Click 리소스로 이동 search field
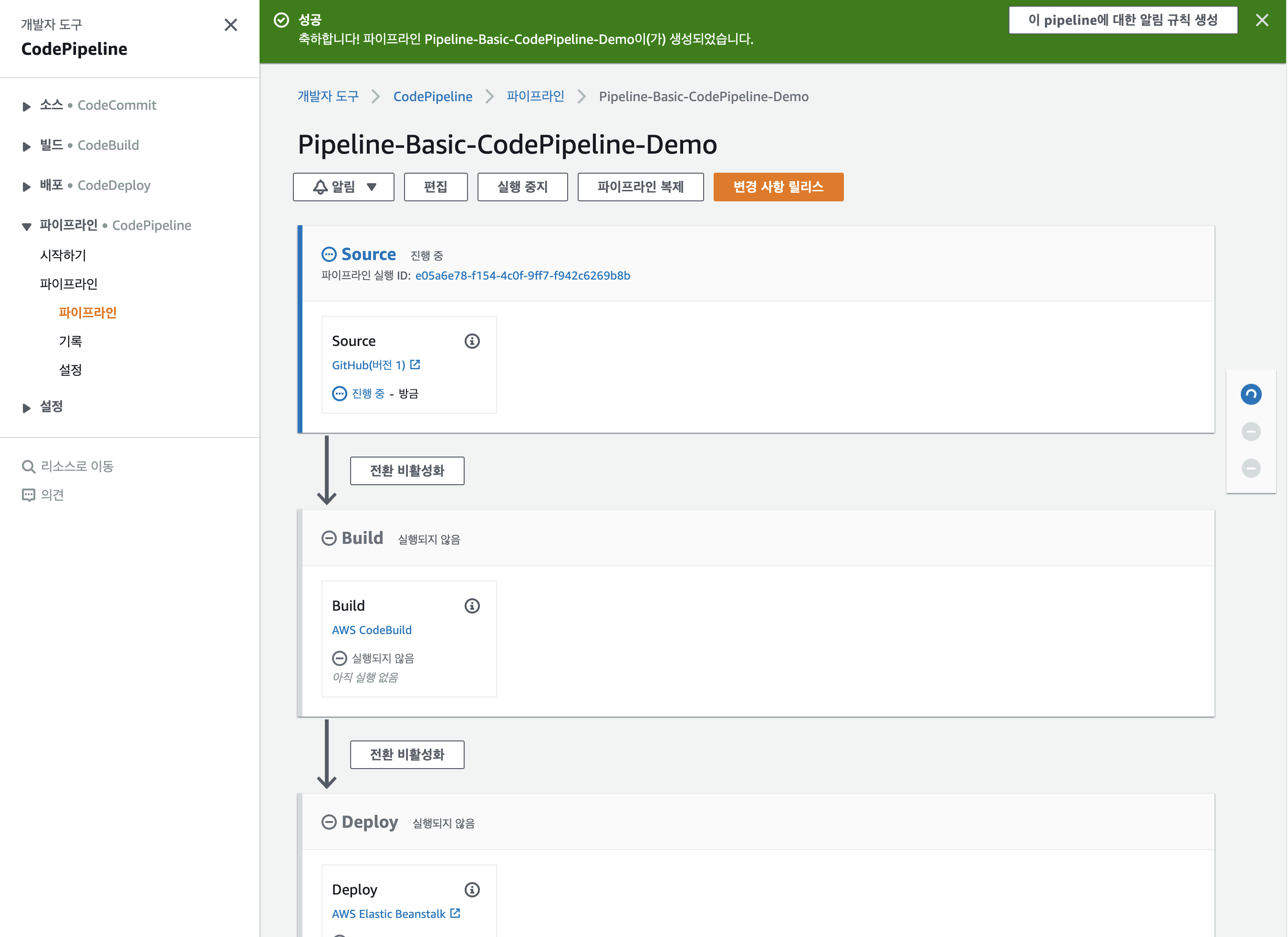The image size is (1288, 937). pos(77,466)
